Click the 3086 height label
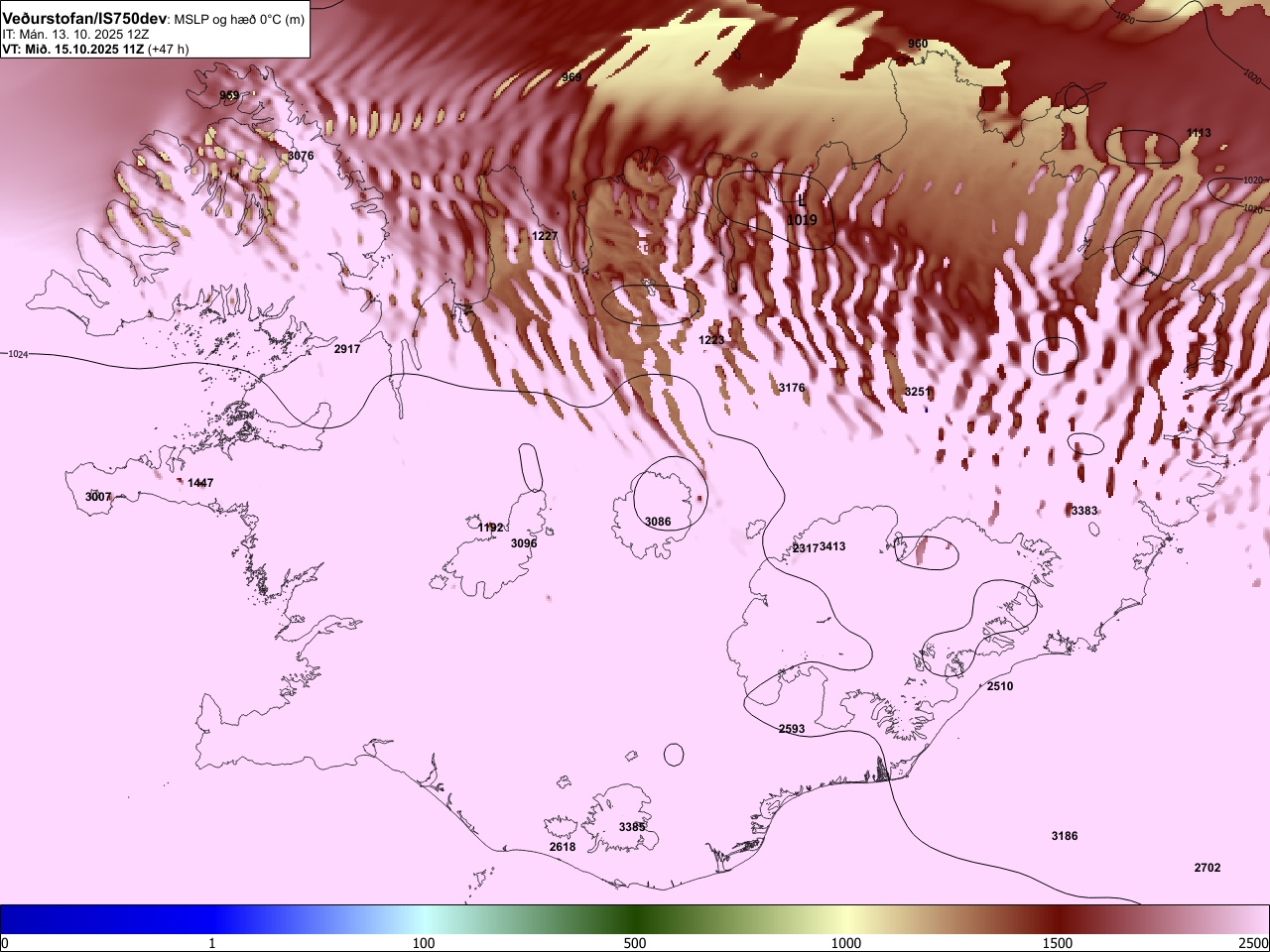The height and width of the screenshot is (952, 1270). tap(658, 522)
